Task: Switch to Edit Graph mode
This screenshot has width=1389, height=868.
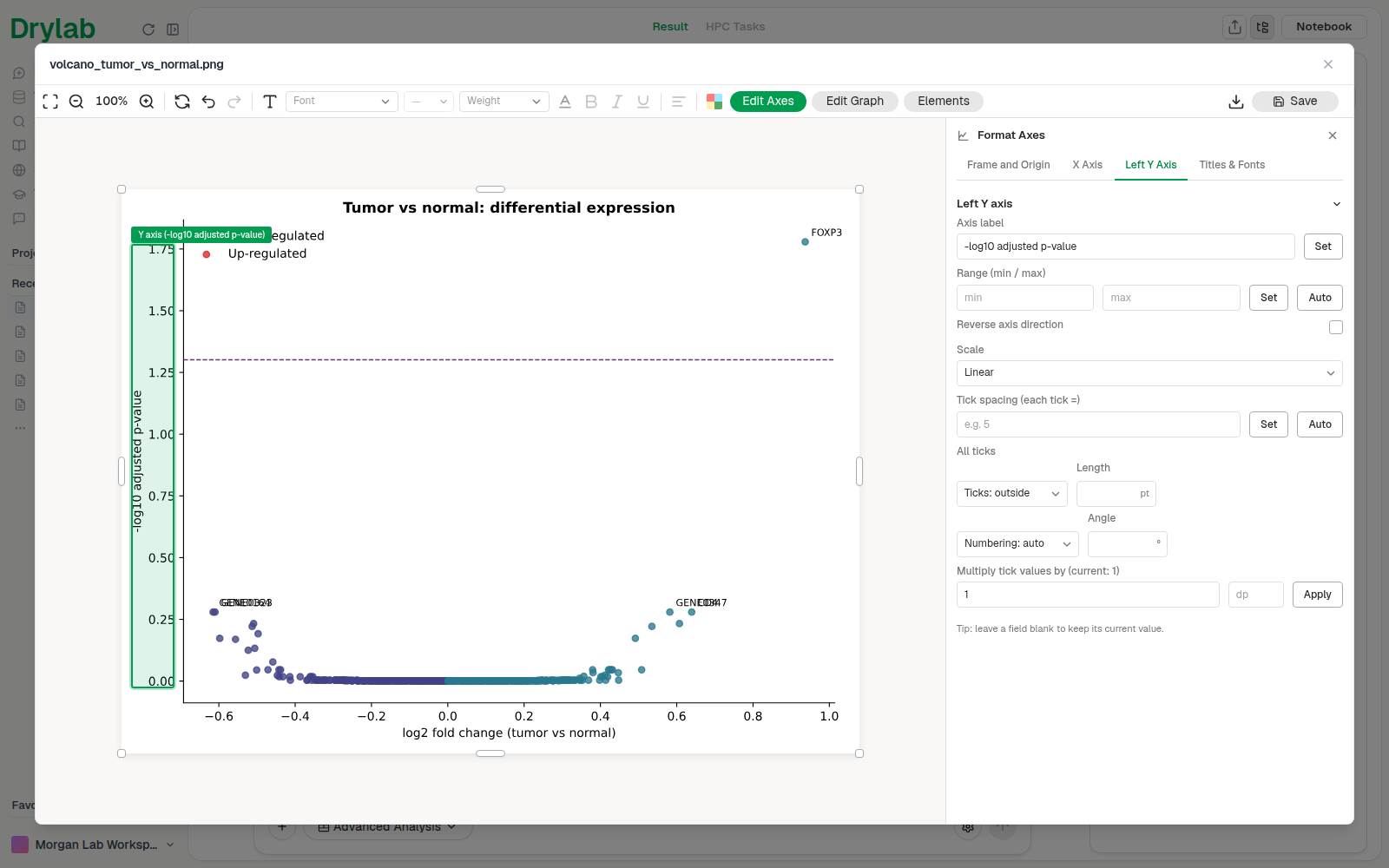Action: point(855,102)
